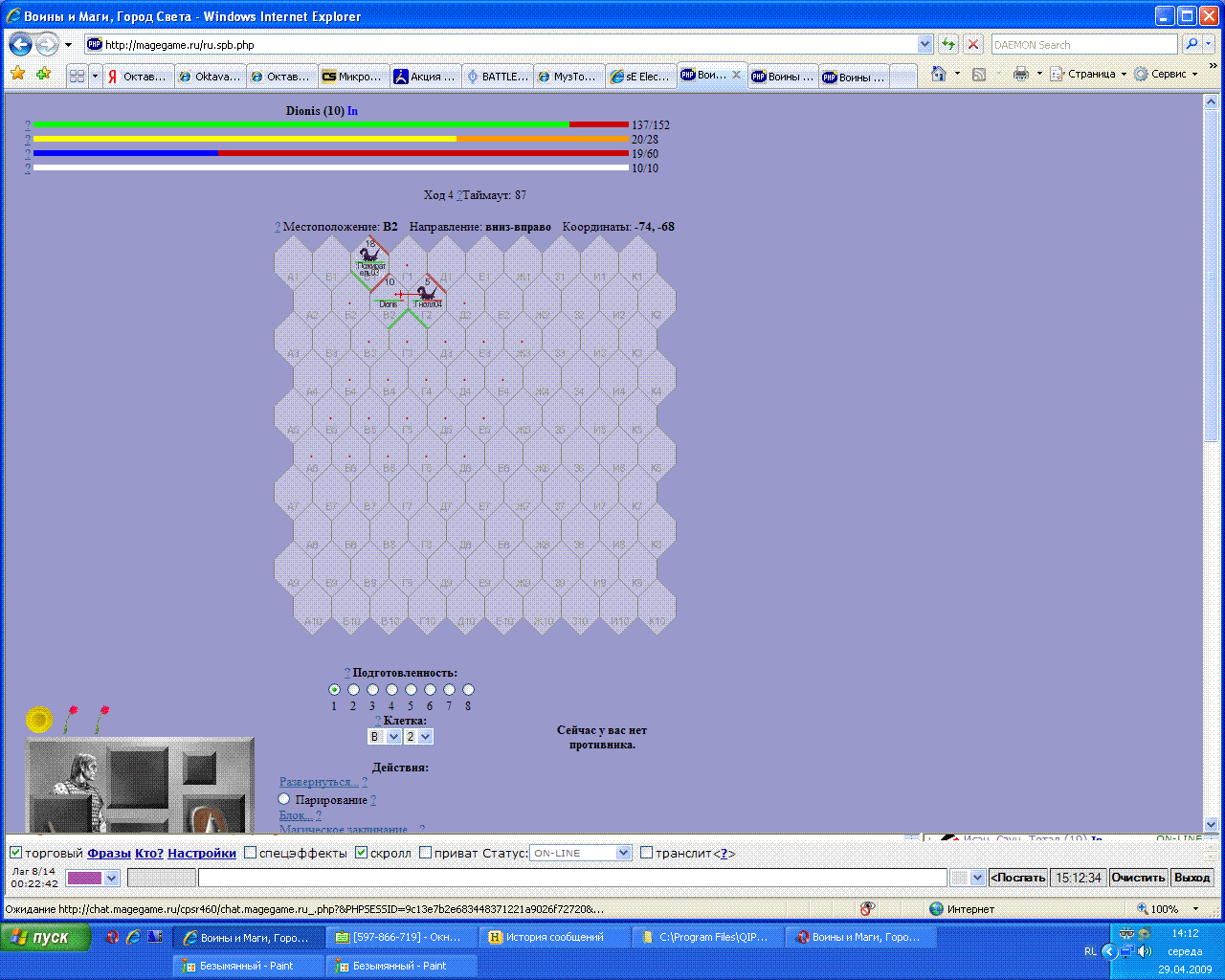This screenshot has width=1225, height=980.
Task: Click the Refresh page icon
Action: click(948, 44)
